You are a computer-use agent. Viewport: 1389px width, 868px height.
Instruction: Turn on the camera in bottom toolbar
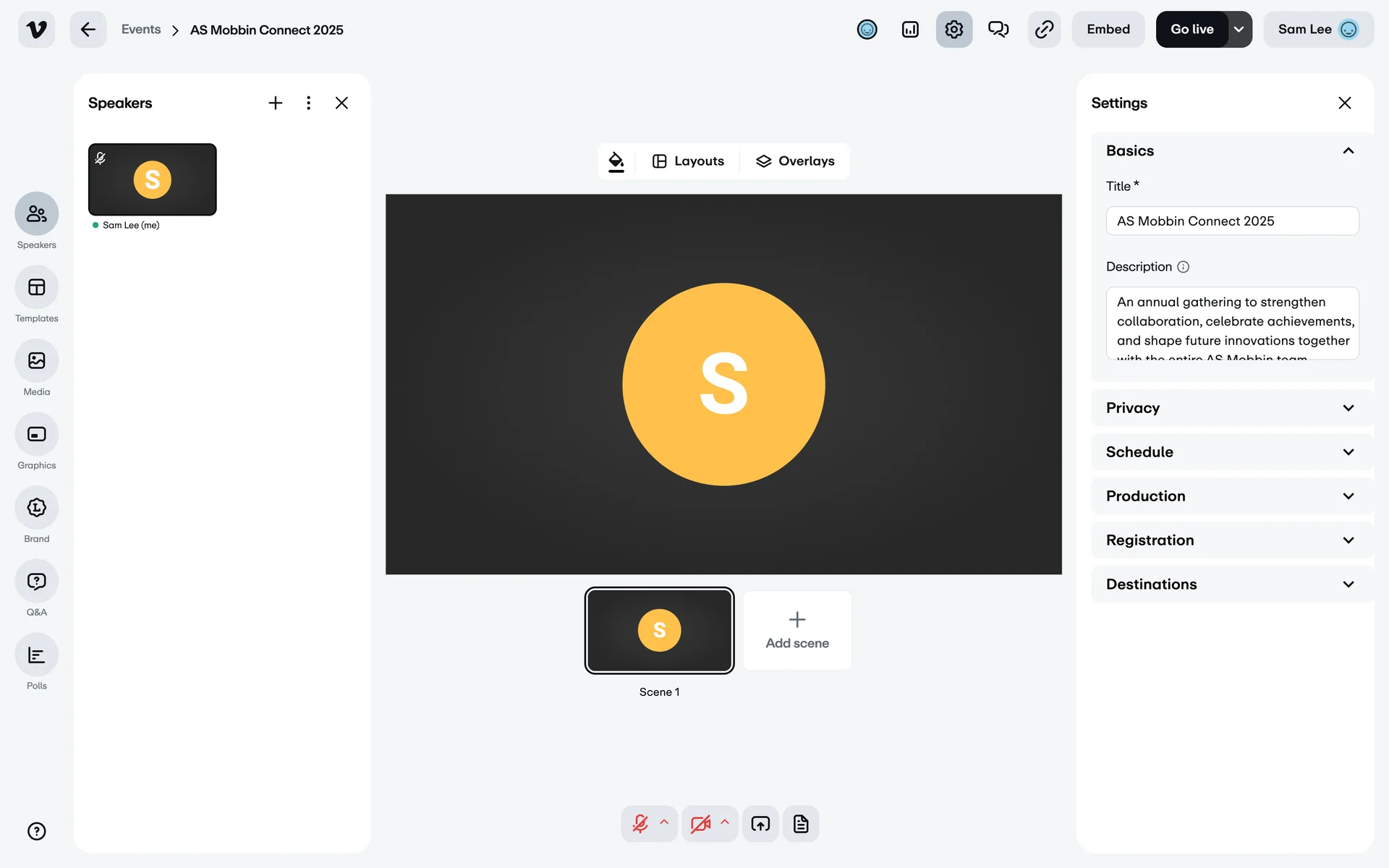click(700, 824)
